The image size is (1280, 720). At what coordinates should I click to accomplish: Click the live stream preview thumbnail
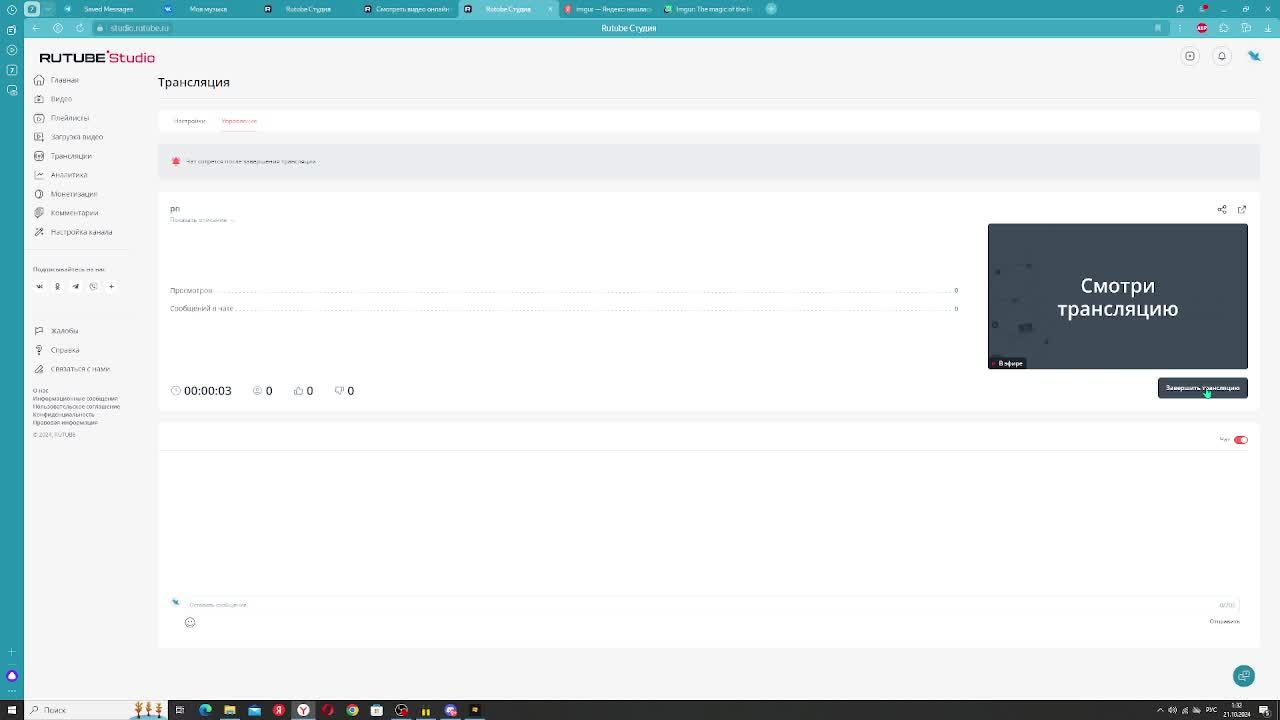coord(1118,296)
